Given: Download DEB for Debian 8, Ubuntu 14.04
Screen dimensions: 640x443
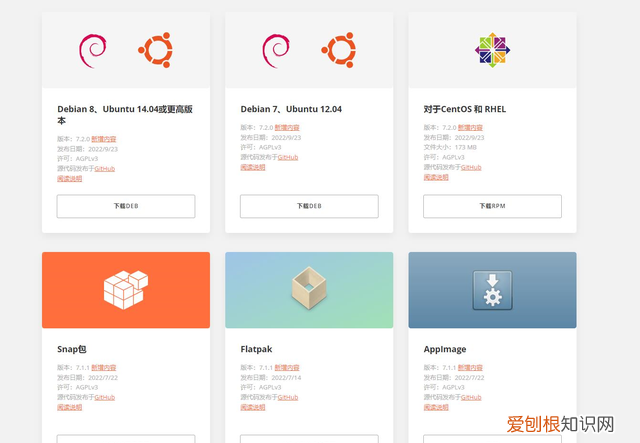Looking at the screenshot, I should coord(126,206).
